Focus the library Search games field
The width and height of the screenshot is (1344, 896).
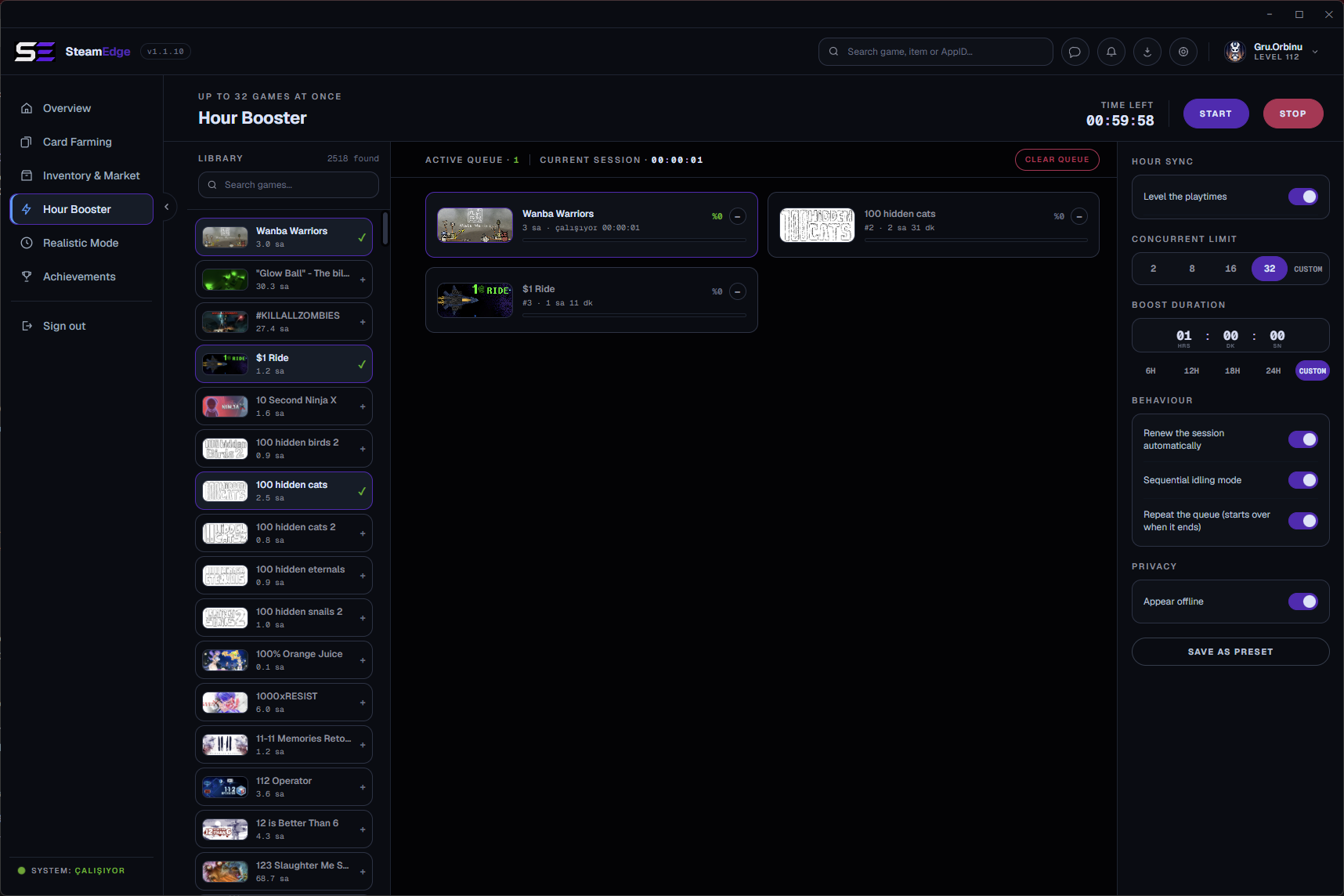pos(288,185)
